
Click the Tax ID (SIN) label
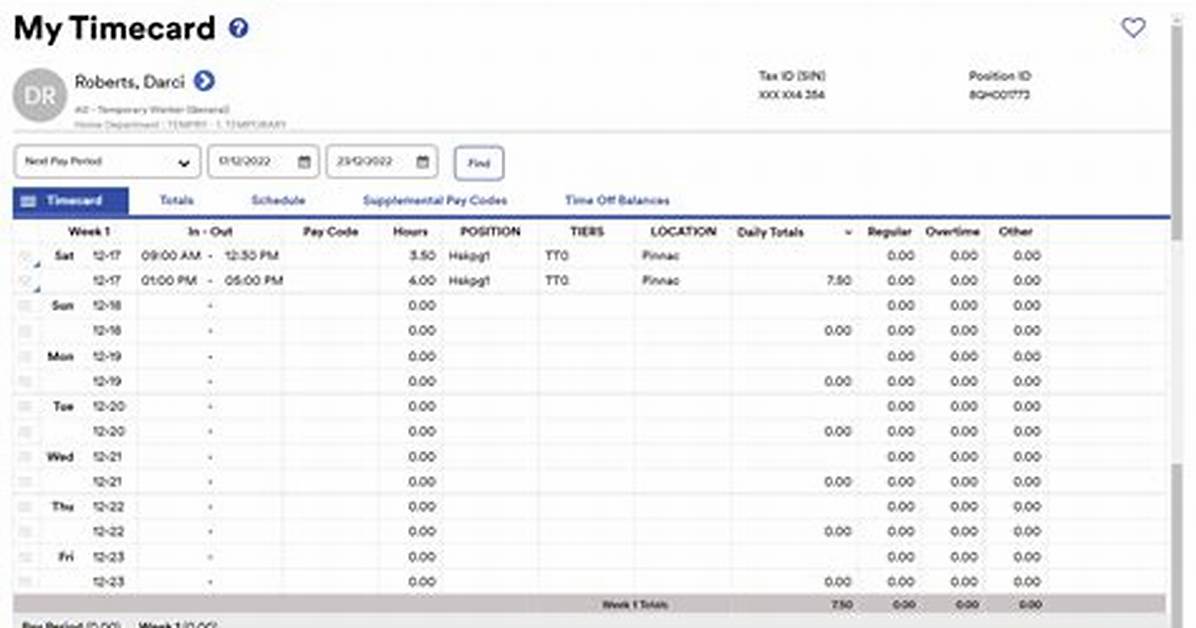point(792,76)
